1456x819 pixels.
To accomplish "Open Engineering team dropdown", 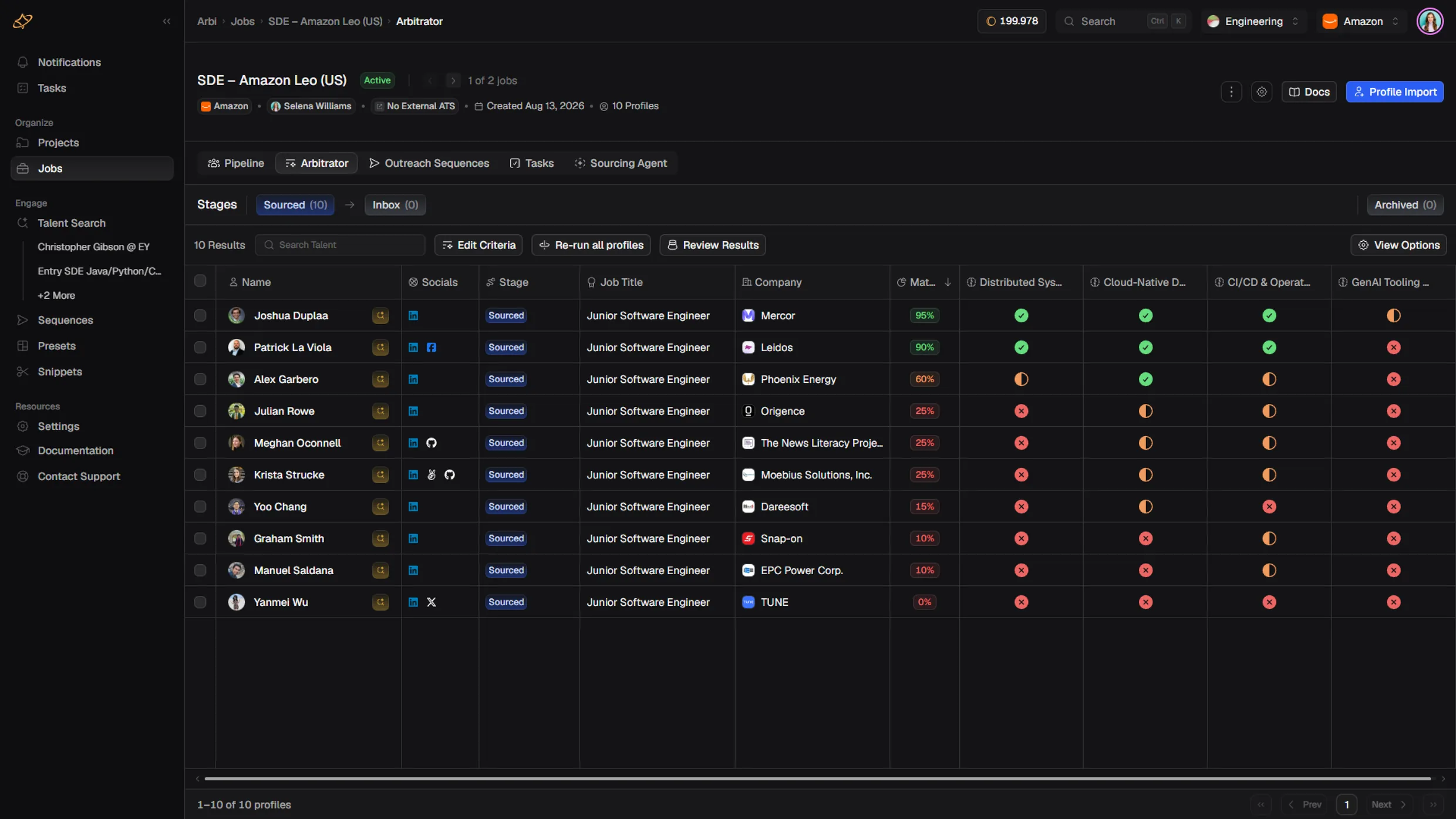I will coord(1253,21).
